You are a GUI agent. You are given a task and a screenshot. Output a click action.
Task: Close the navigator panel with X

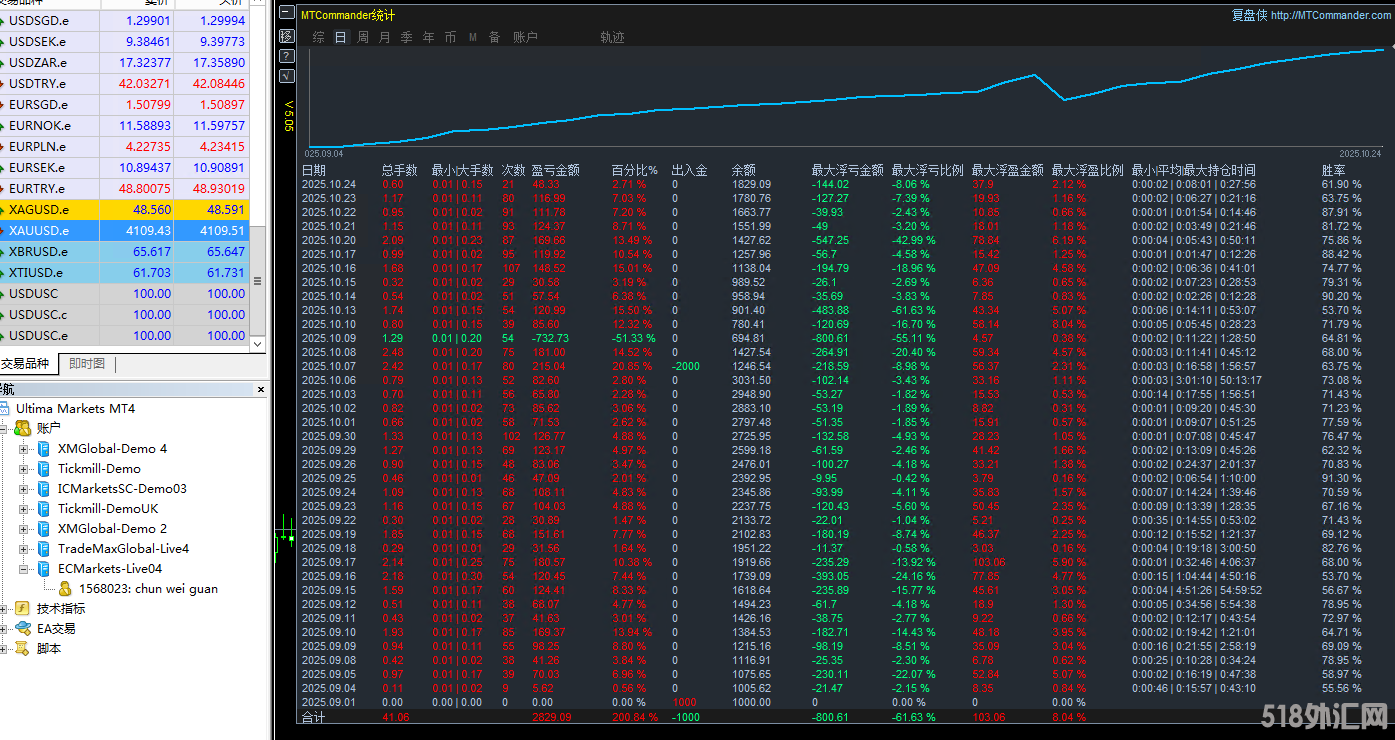pos(261,389)
